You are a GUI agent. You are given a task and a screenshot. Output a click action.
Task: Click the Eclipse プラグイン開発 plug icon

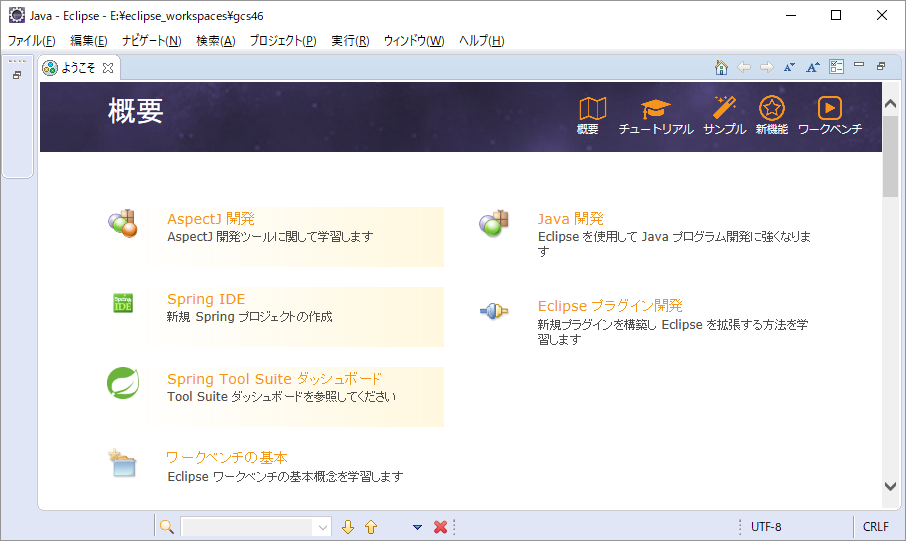point(494,311)
